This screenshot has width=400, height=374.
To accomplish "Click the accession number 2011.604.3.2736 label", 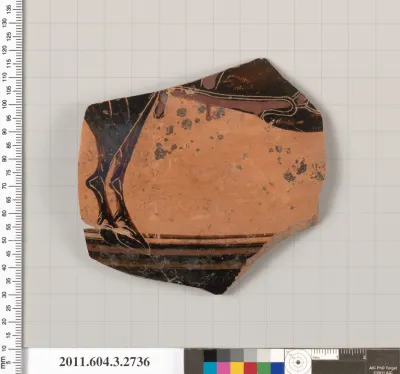I will tap(104, 362).
